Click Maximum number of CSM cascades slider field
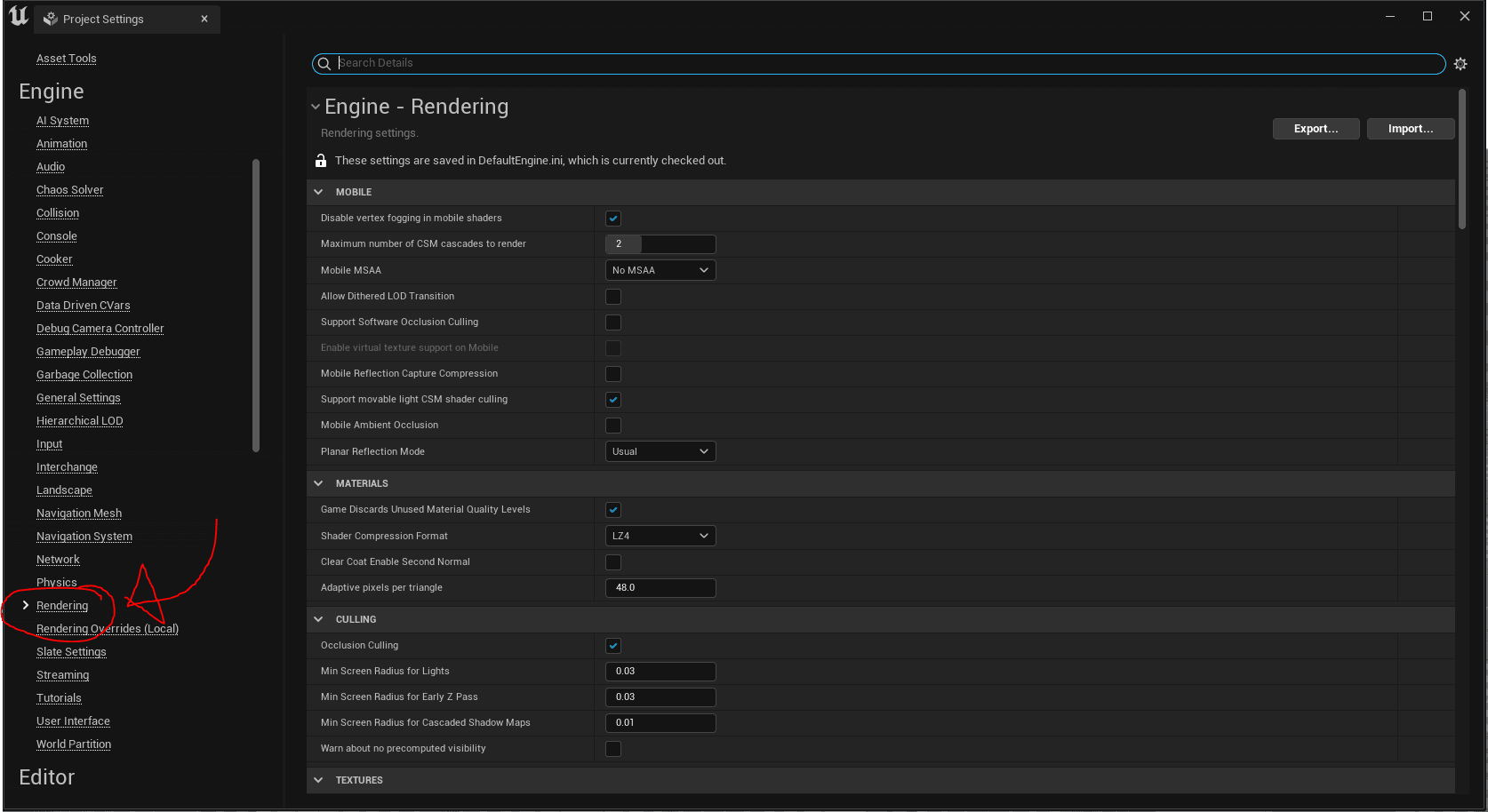Viewport: 1488px width, 812px height. click(660, 244)
